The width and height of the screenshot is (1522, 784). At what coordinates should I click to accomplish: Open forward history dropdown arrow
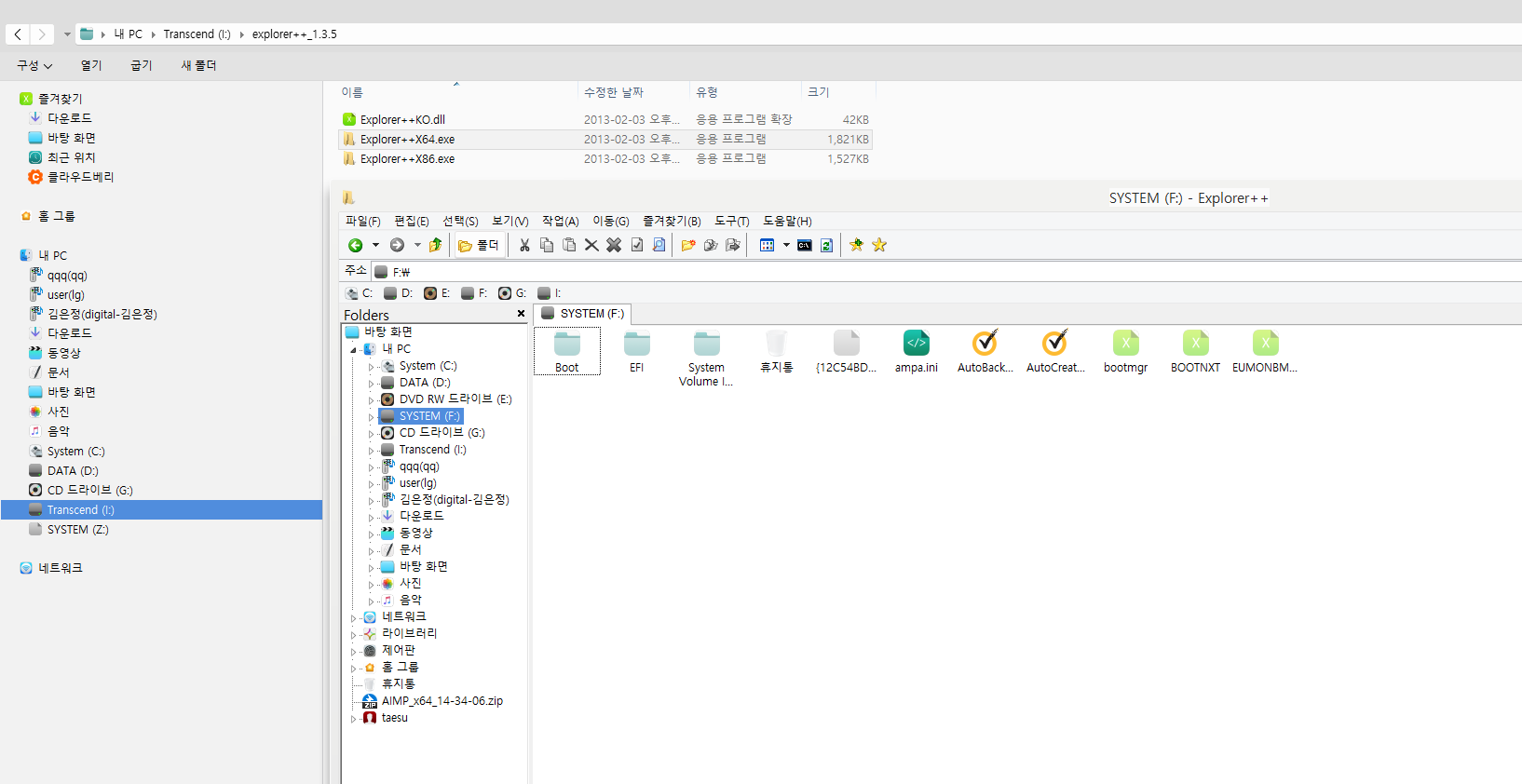coord(417,245)
